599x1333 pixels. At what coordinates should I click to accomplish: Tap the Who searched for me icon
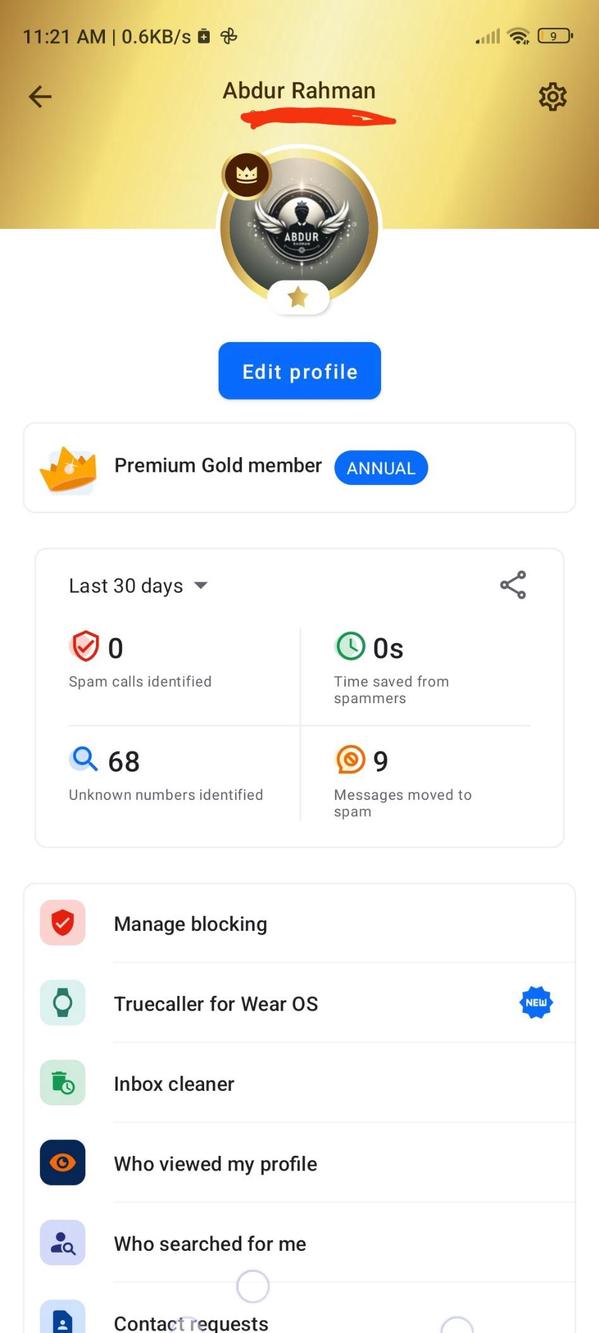62,1243
